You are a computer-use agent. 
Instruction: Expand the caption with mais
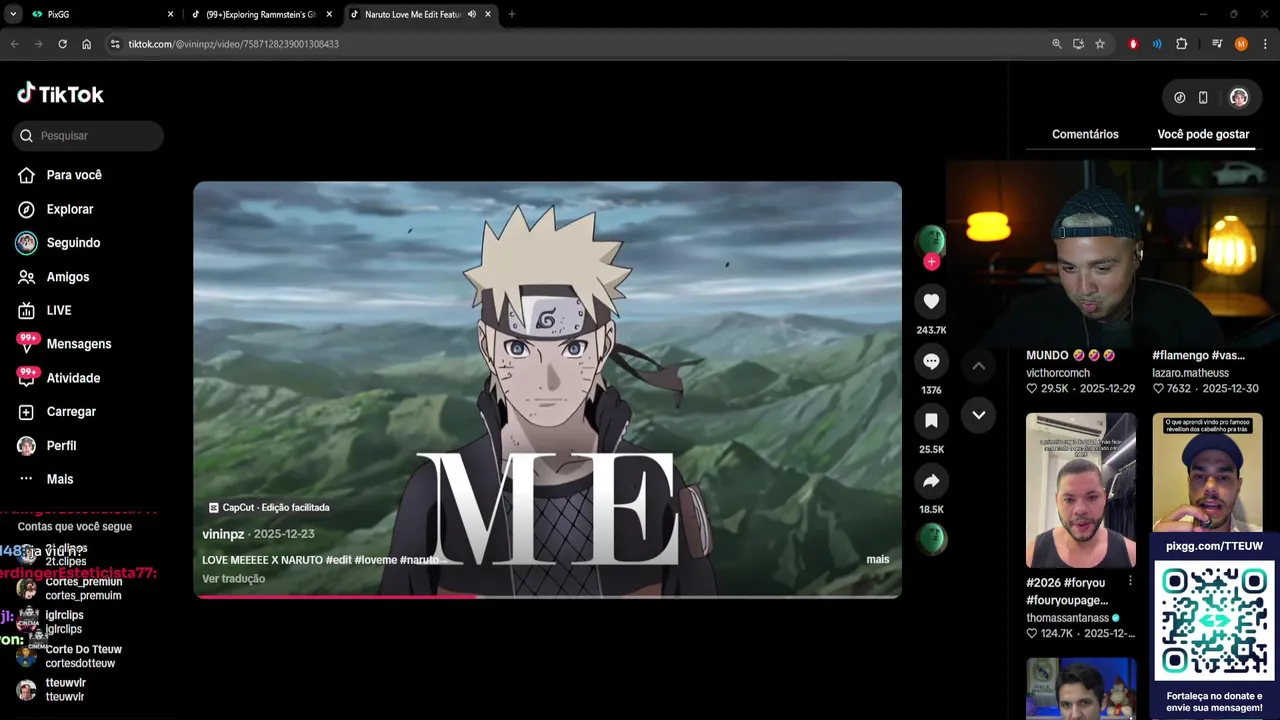[877, 559]
